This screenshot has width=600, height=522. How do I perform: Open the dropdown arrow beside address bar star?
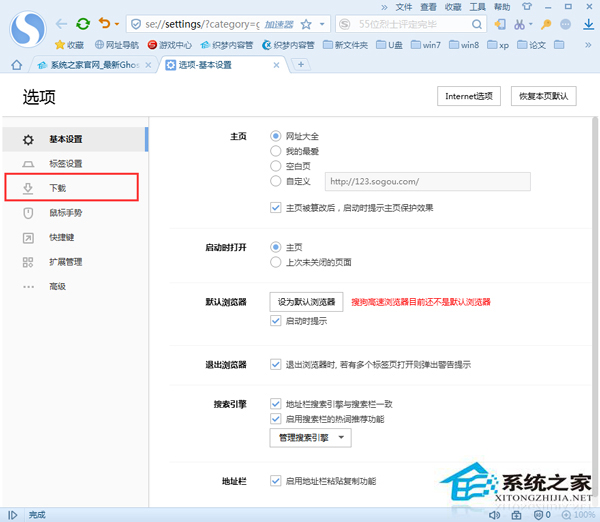pyautogui.click(x=322, y=23)
